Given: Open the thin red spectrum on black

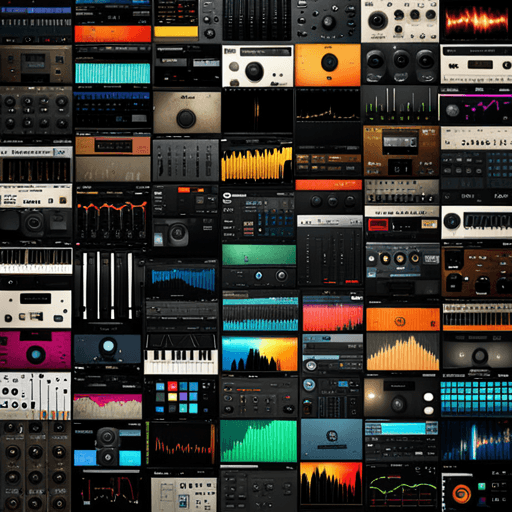Looking at the screenshot, I should tap(182, 443).
